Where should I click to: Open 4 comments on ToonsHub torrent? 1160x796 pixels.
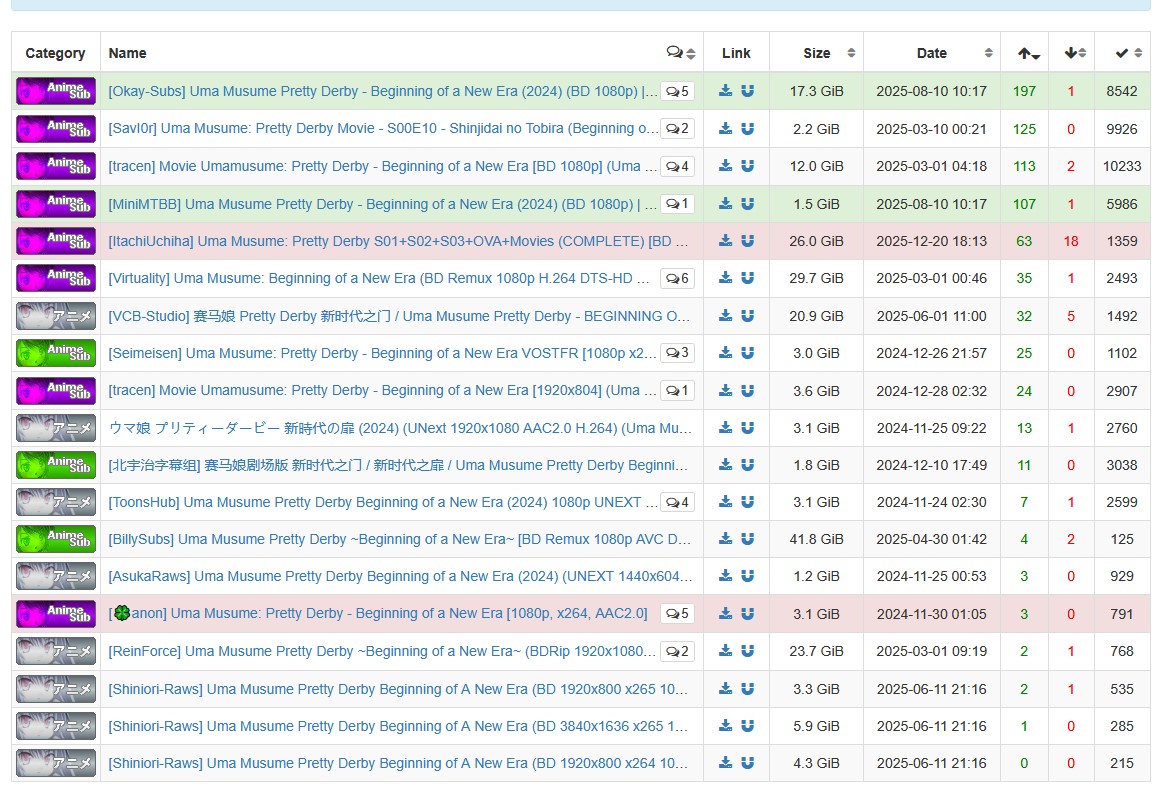click(x=677, y=502)
